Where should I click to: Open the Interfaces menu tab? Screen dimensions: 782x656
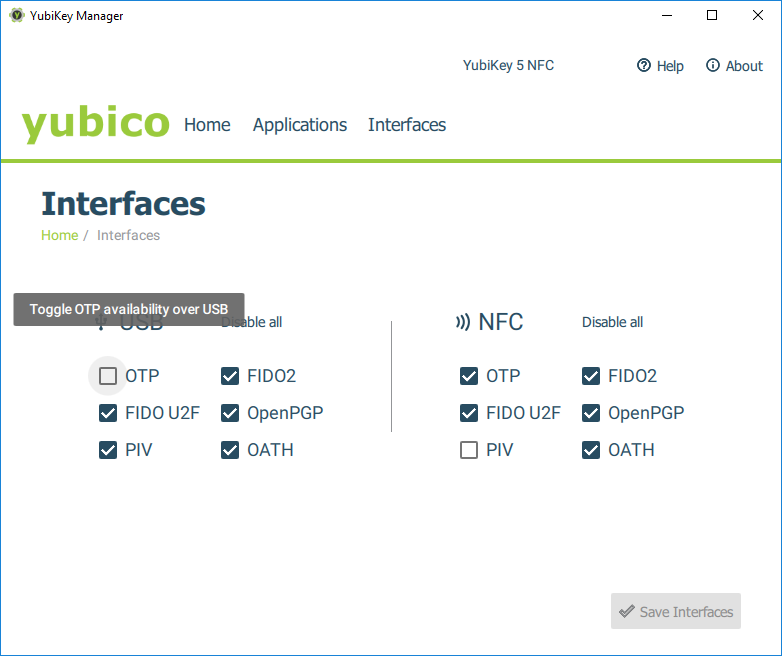tap(407, 125)
